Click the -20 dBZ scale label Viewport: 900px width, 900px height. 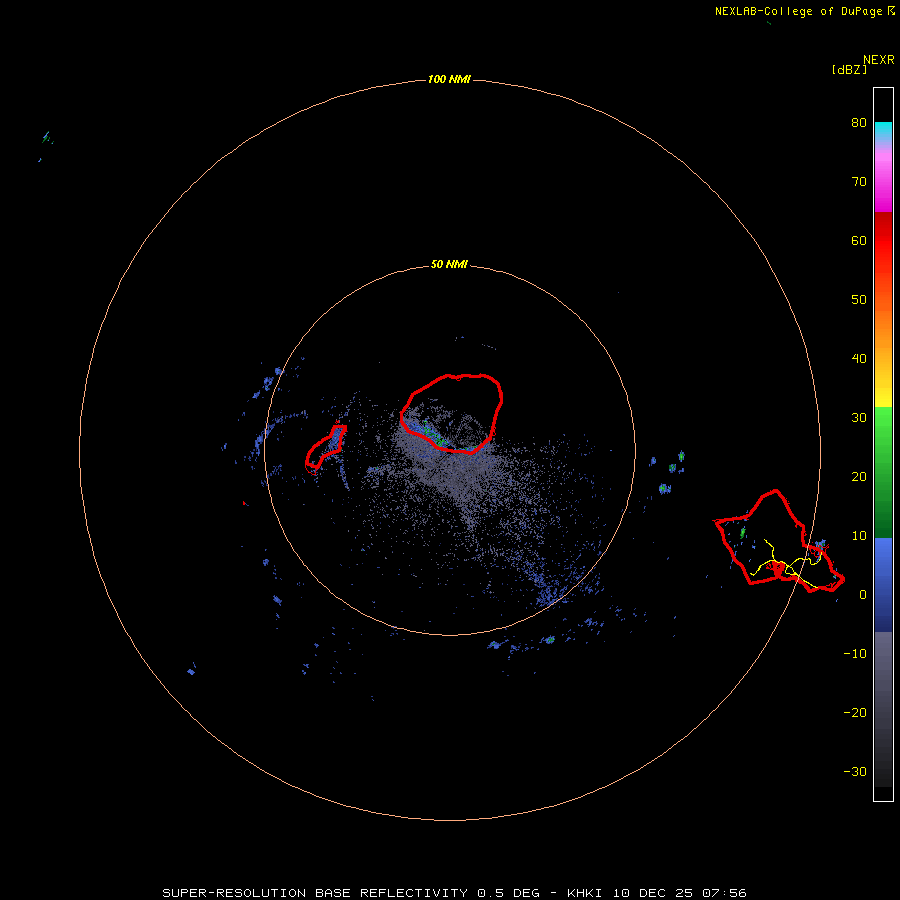(855, 712)
